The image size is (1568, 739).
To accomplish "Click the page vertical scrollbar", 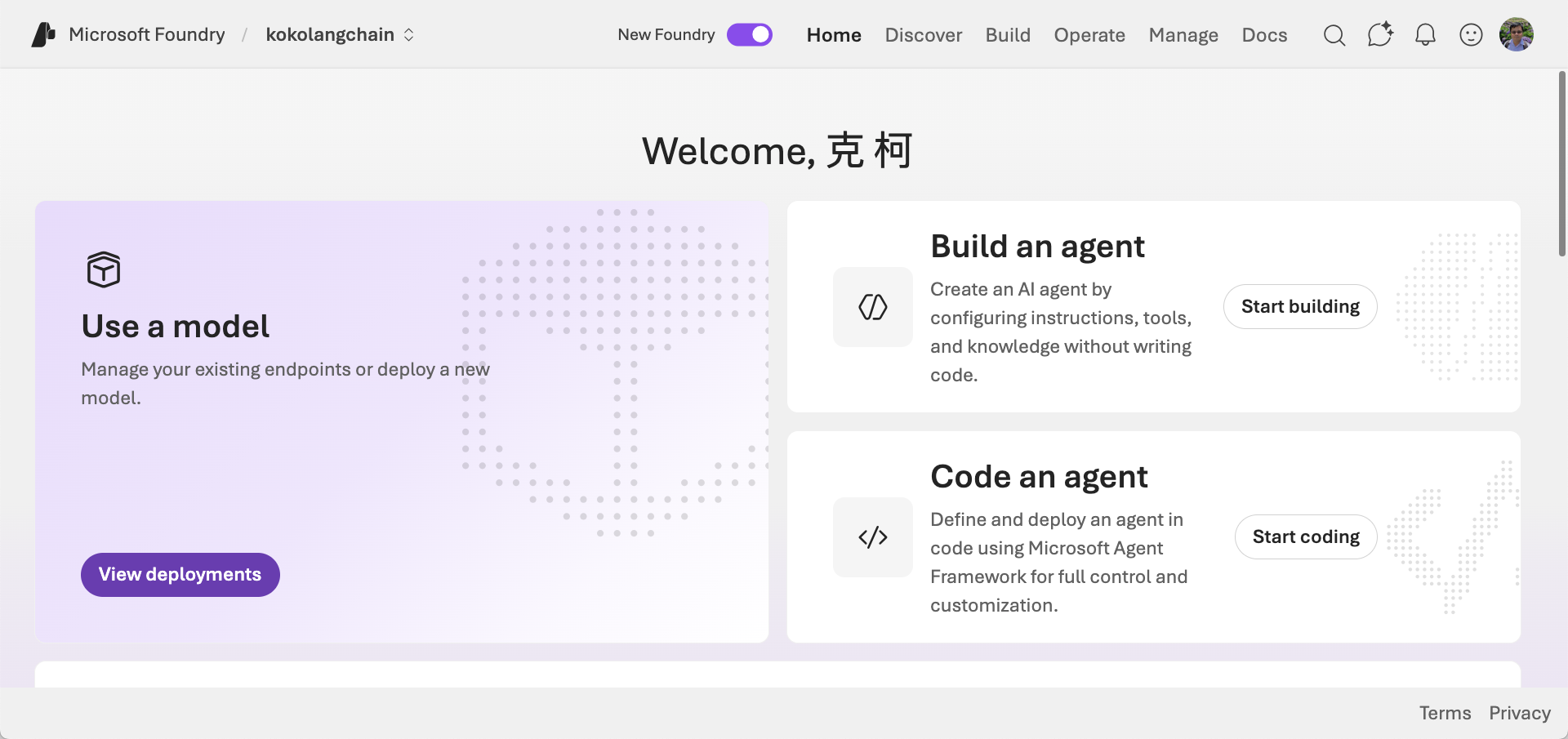I will coord(1561,163).
